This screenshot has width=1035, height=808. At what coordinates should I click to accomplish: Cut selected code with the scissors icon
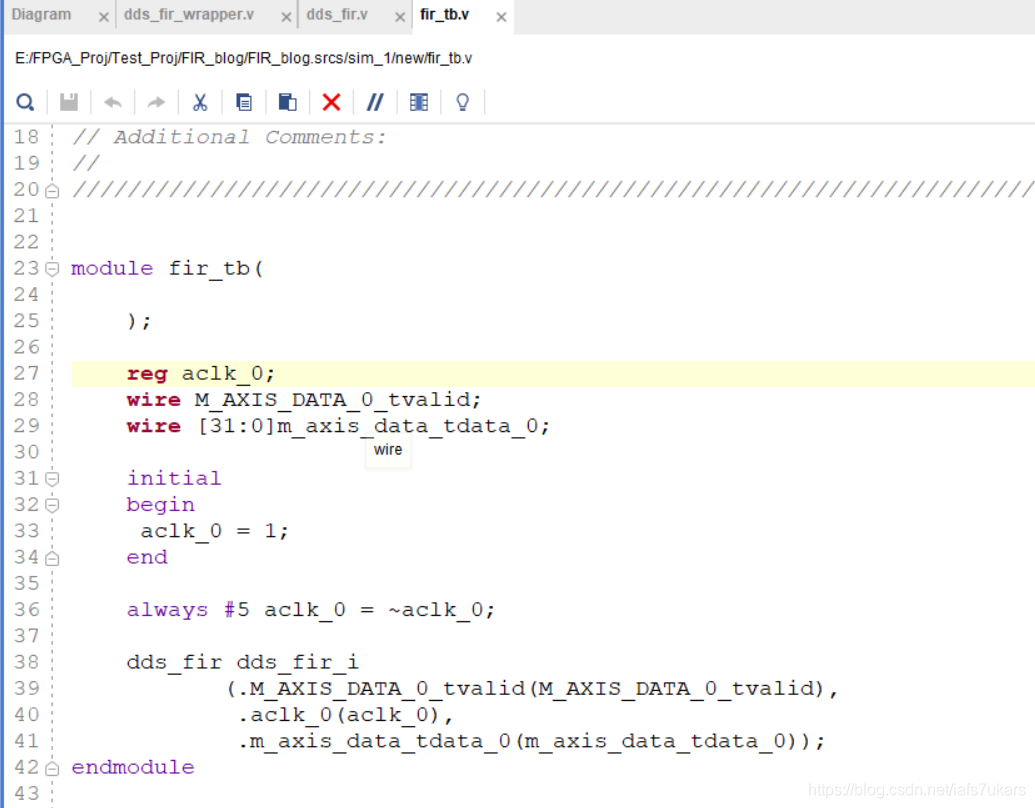(199, 101)
